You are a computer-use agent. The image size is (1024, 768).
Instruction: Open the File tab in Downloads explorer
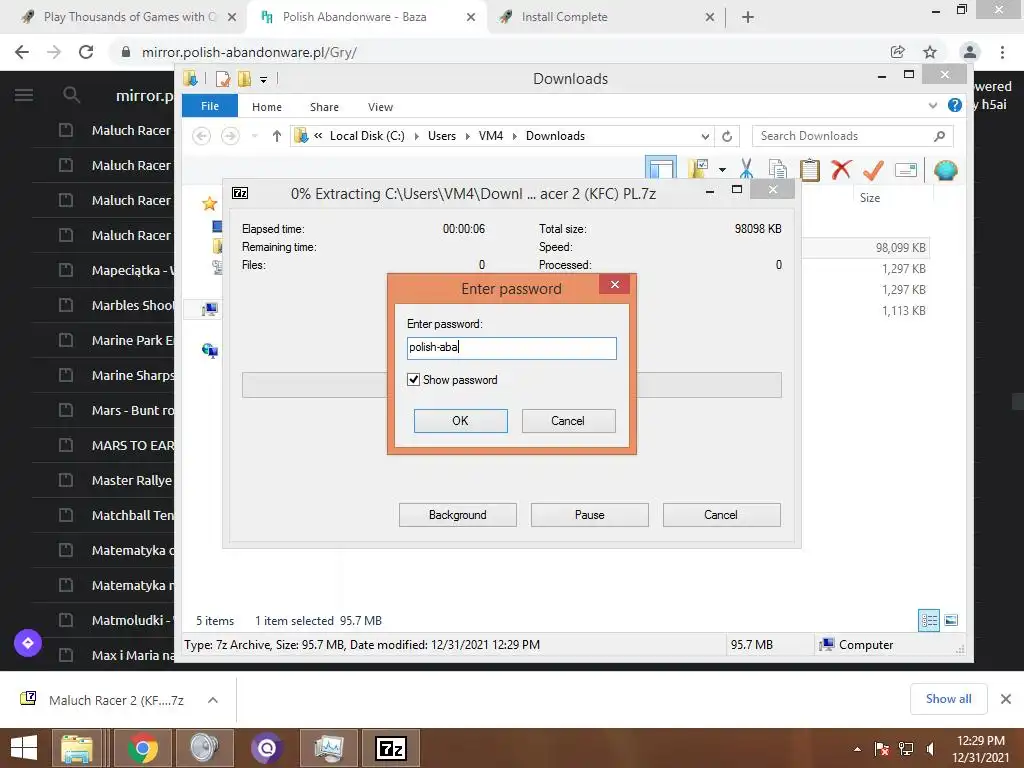[210, 106]
